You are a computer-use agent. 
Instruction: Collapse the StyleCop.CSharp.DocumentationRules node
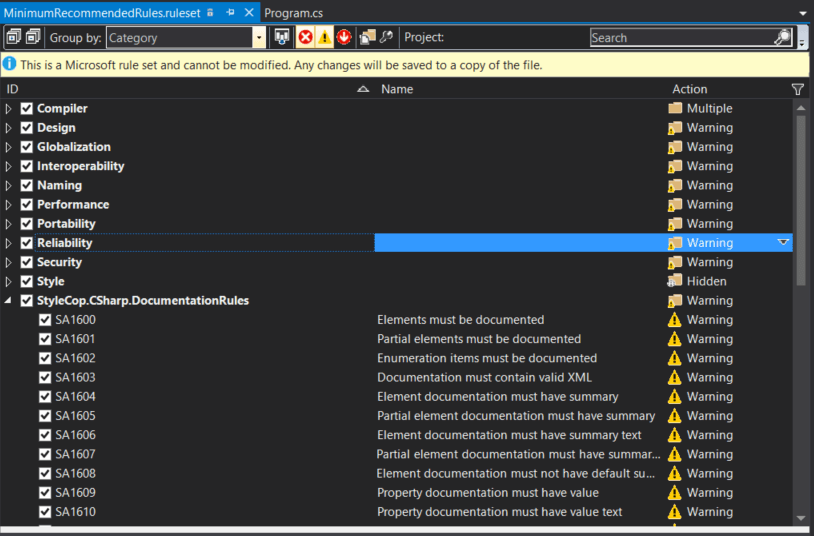[x=8, y=301]
